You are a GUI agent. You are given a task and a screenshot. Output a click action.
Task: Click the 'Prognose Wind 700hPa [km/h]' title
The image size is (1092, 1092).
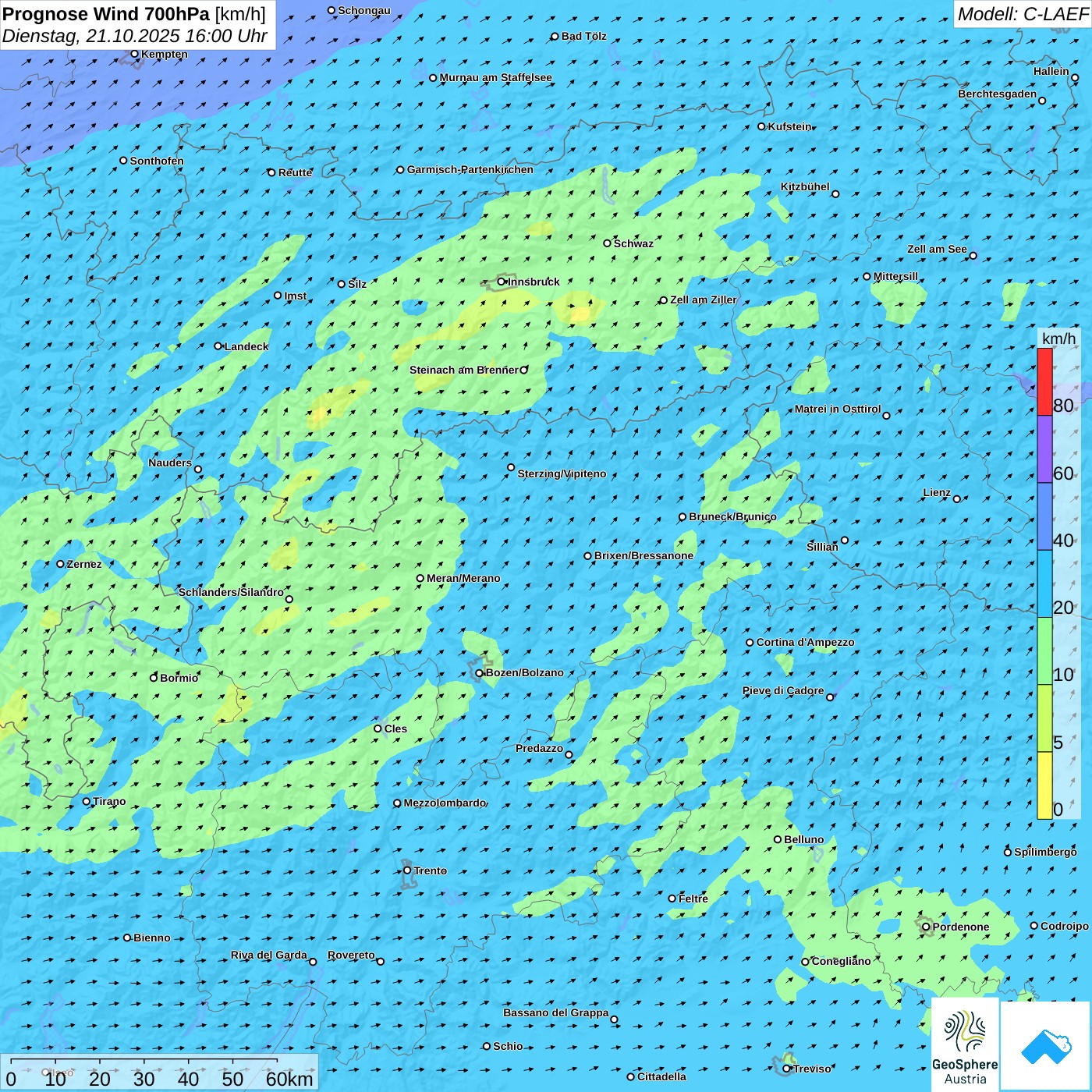(x=134, y=14)
